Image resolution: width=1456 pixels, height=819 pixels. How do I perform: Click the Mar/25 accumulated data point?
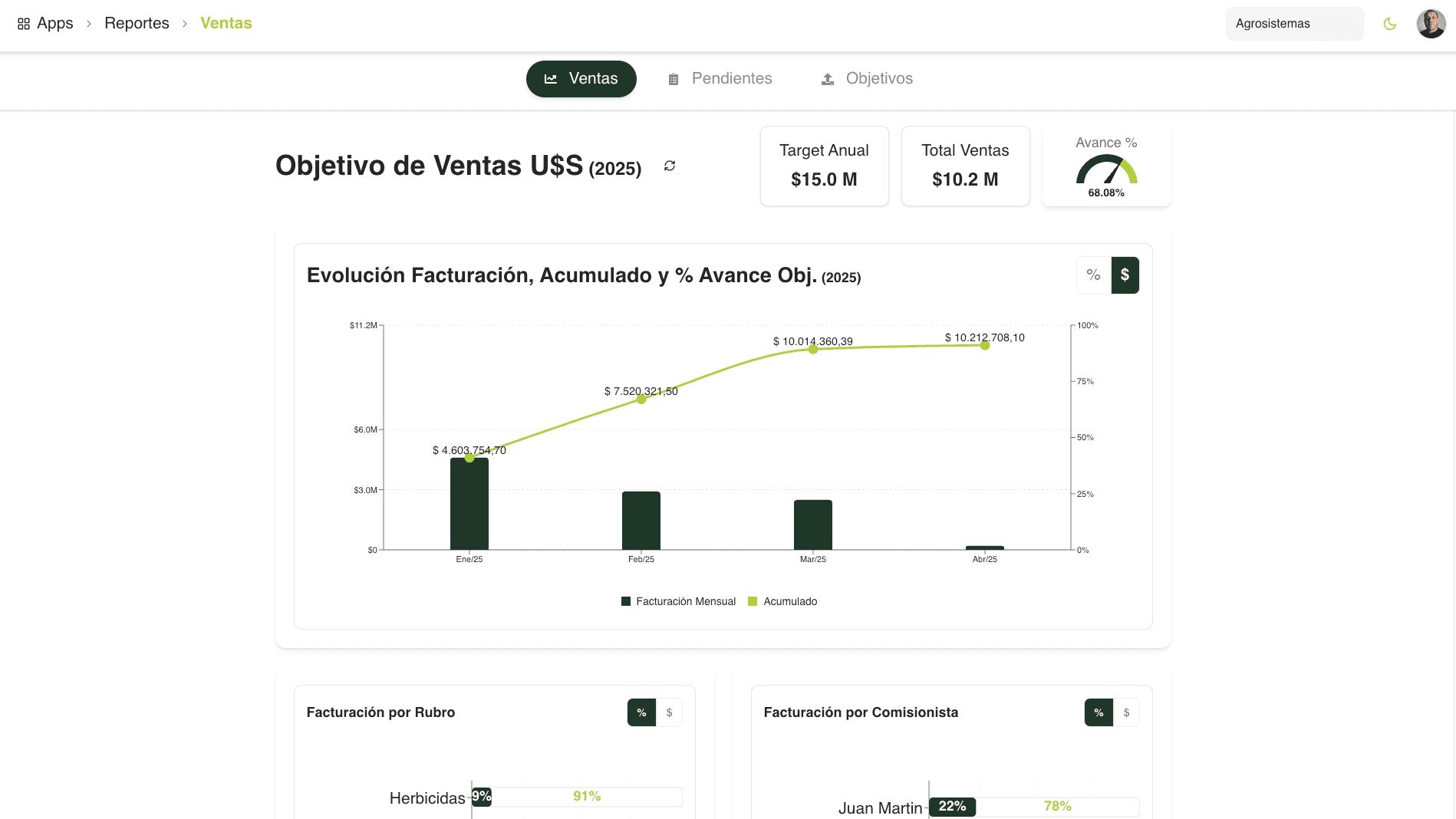click(x=813, y=349)
